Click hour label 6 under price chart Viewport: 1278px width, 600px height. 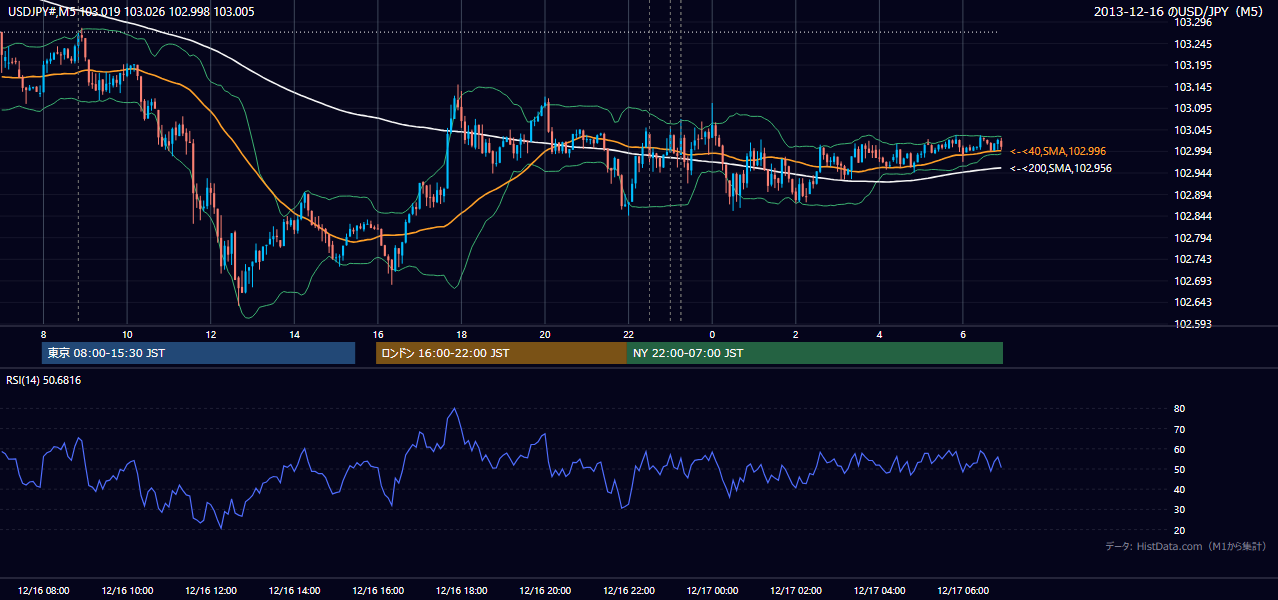(x=963, y=334)
